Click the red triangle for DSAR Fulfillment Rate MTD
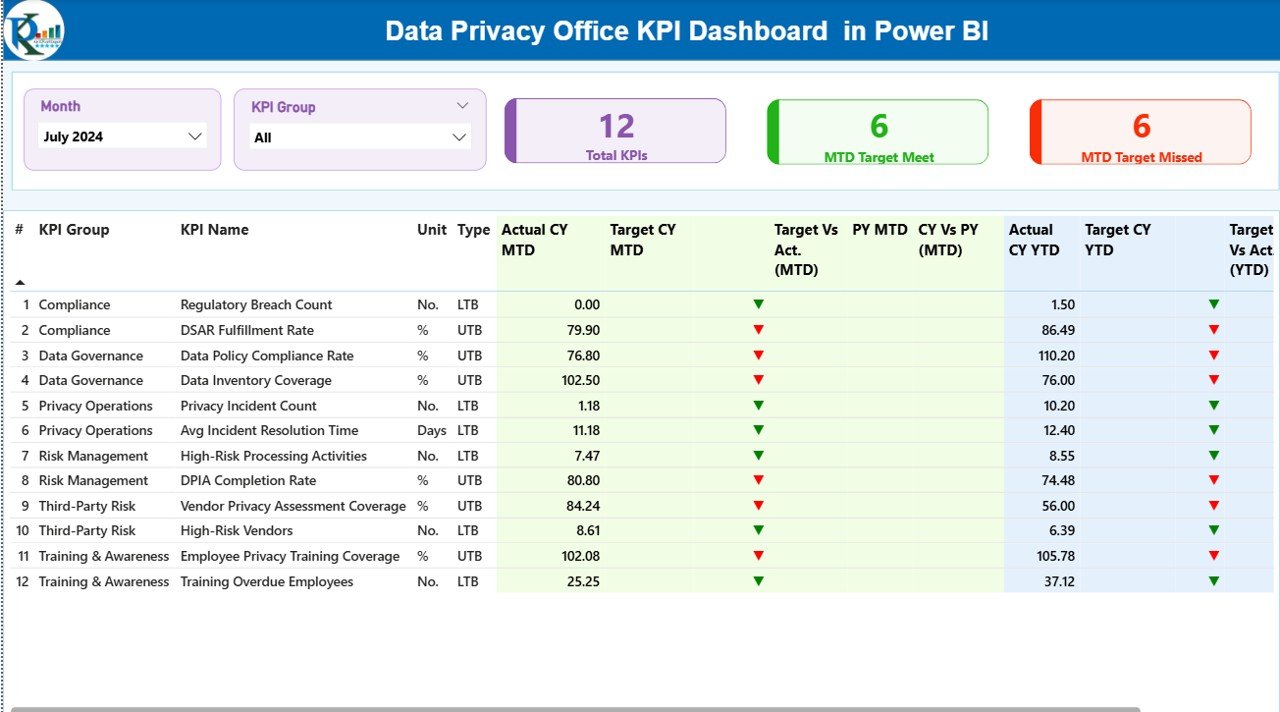 coord(758,329)
